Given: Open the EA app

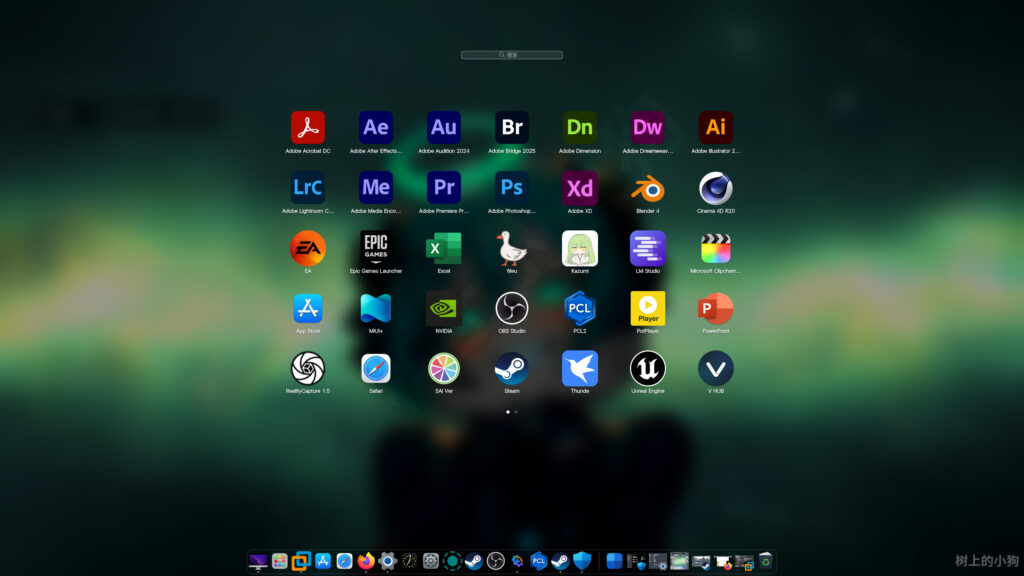Looking at the screenshot, I should 308,248.
